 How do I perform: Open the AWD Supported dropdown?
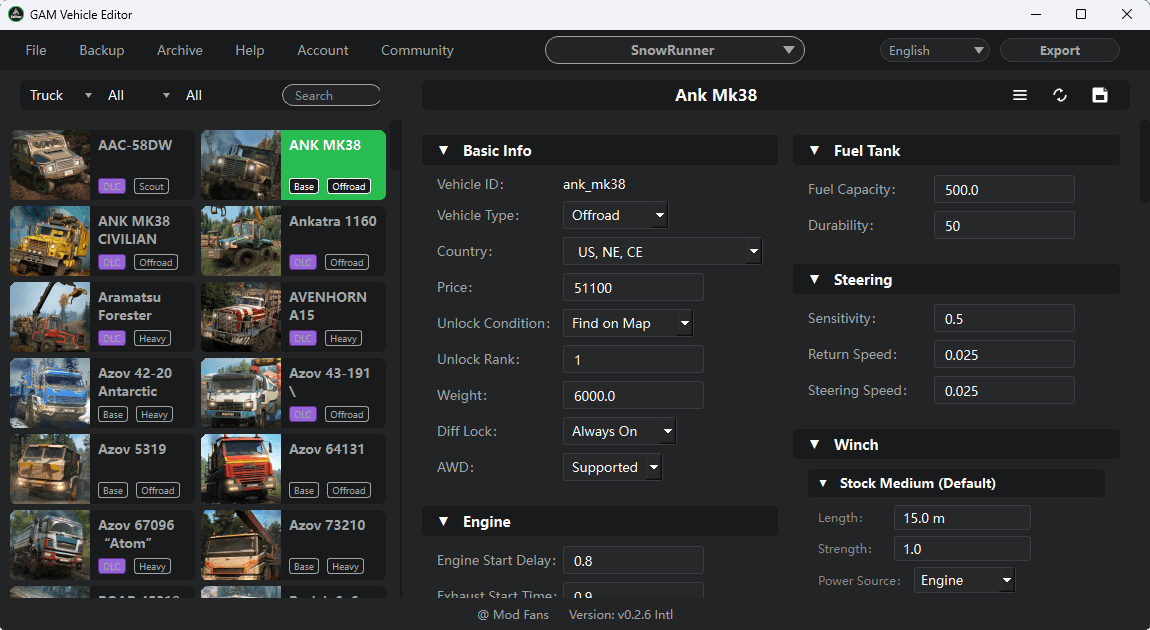click(612, 467)
